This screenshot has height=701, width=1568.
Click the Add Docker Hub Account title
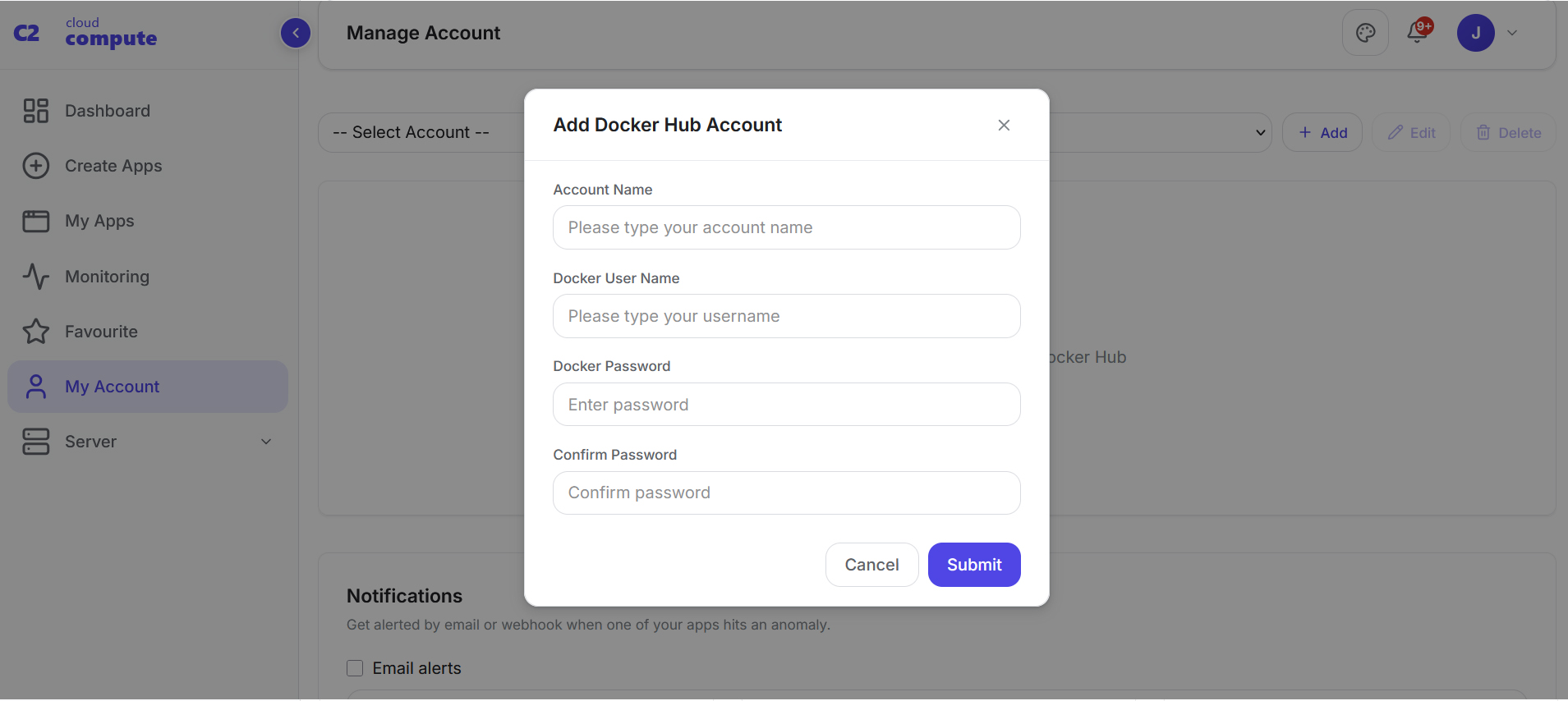click(x=667, y=125)
